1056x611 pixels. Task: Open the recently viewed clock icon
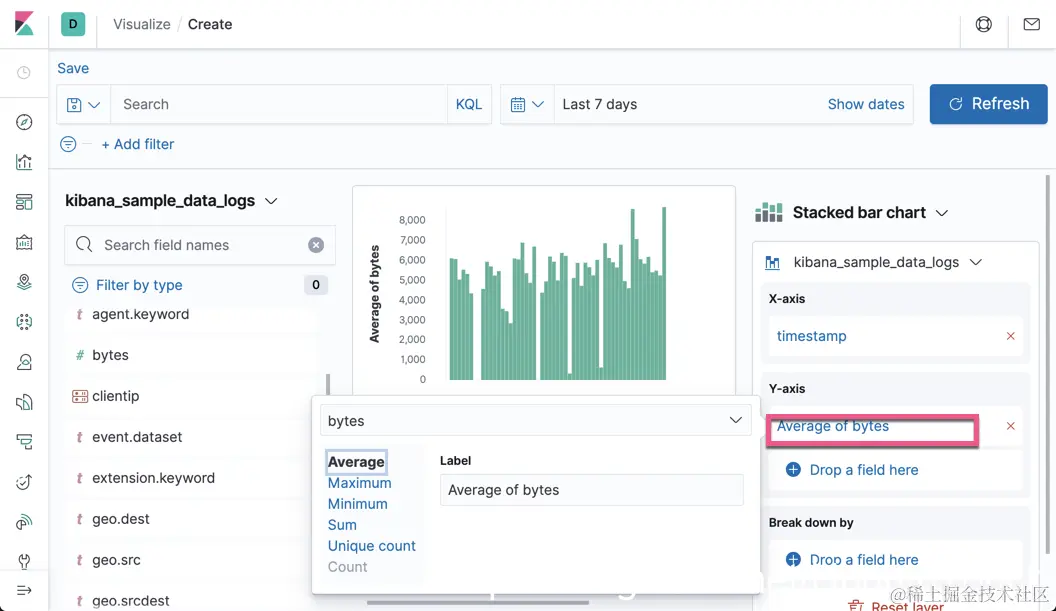tap(24, 73)
